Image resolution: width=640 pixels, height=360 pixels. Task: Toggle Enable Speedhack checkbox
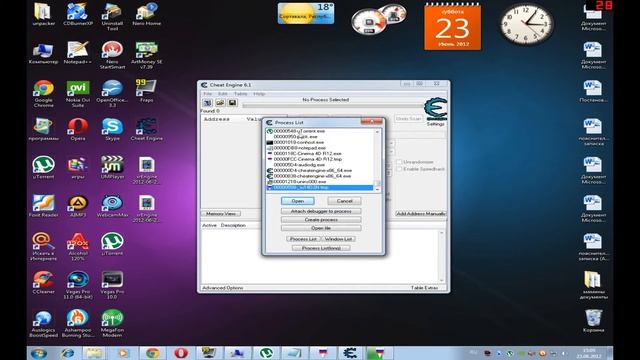coord(400,169)
